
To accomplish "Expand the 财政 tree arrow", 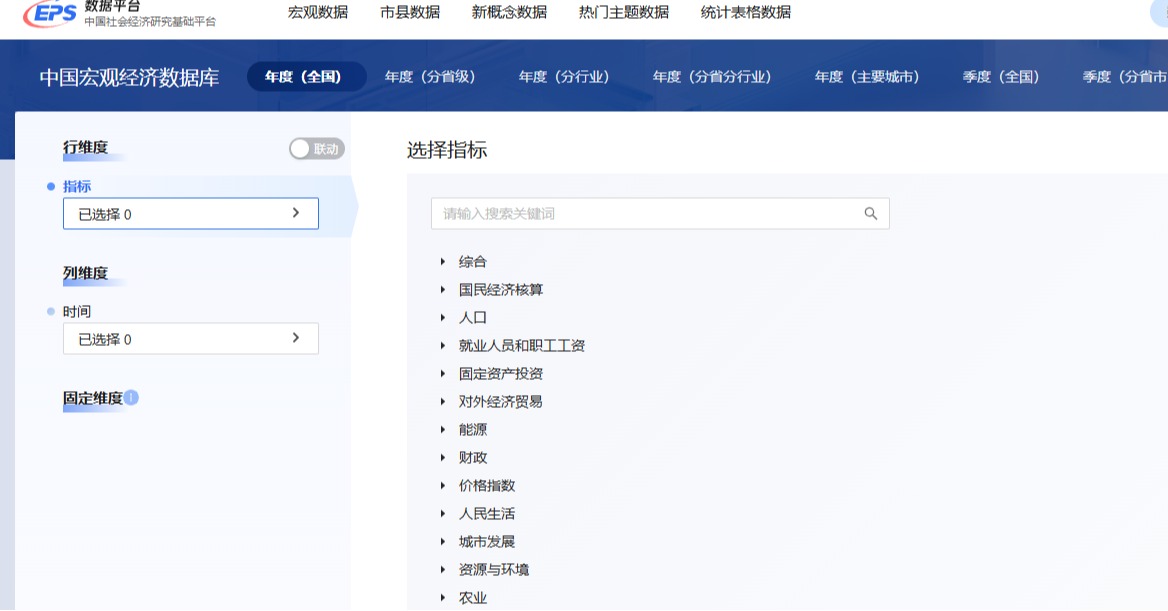I will pos(442,458).
